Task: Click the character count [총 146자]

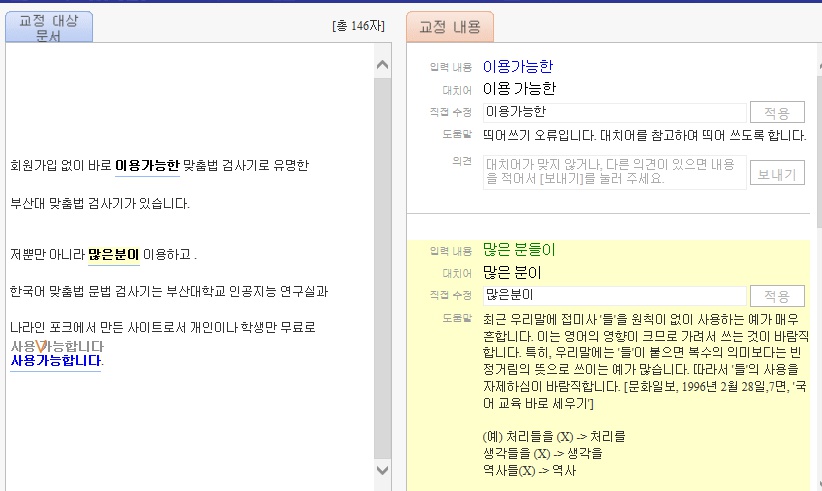Action: (x=359, y=26)
